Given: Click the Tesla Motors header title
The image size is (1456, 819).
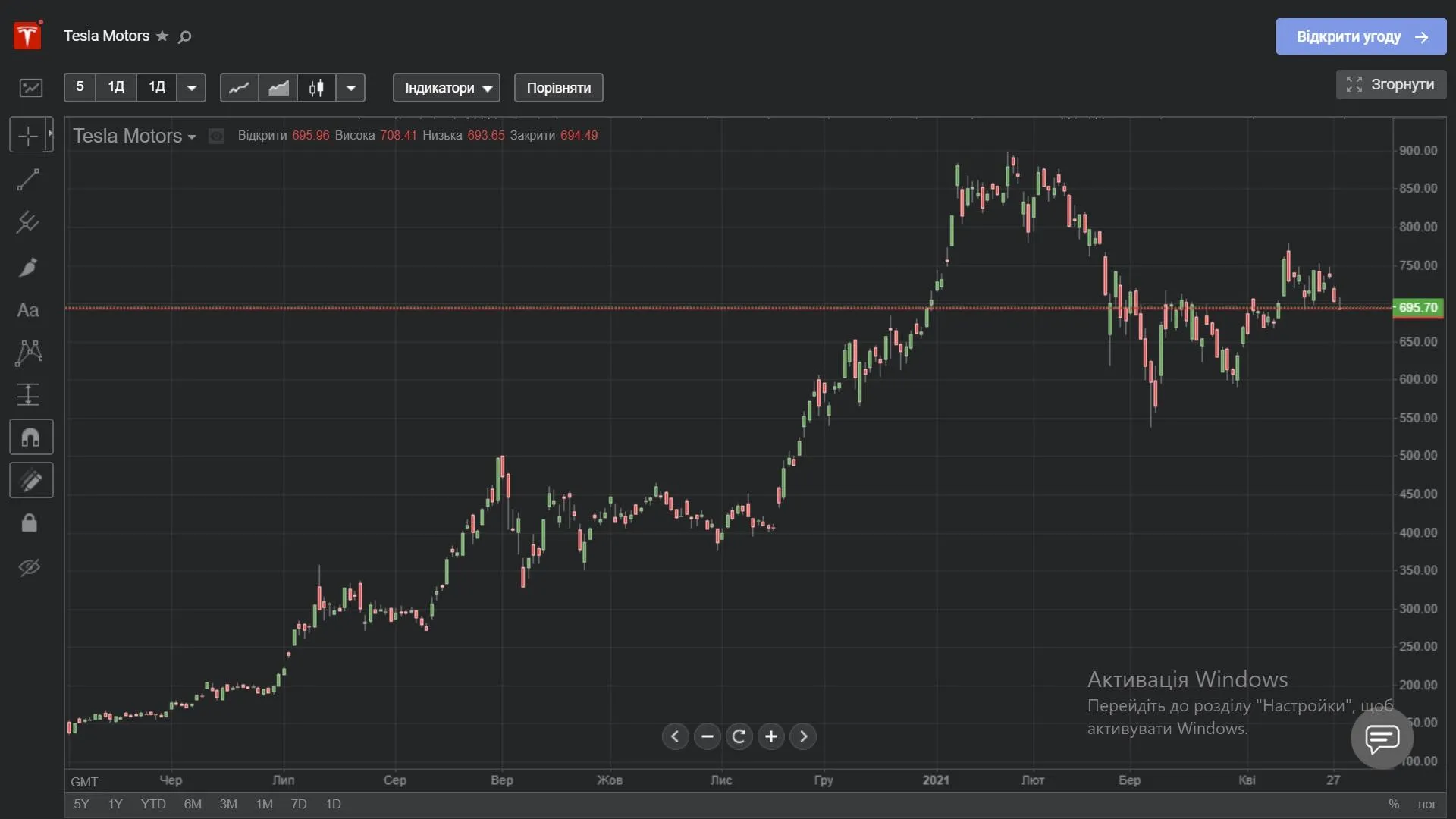Looking at the screenshot, I should coord(106,36).
